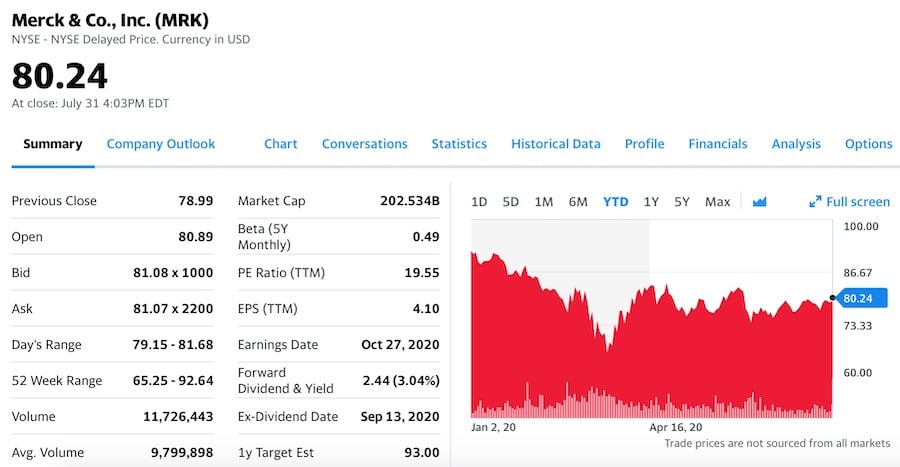Go to the Chart tab
This screenshot has width=900, height=467.
281,144
